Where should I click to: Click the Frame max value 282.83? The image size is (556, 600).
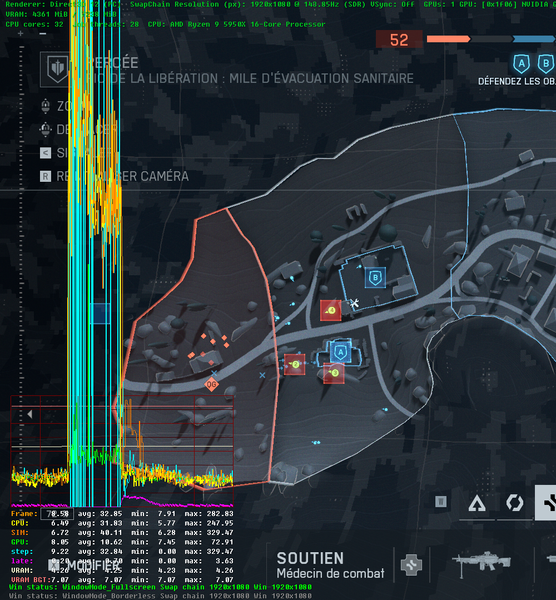click(x=220, y=514)
